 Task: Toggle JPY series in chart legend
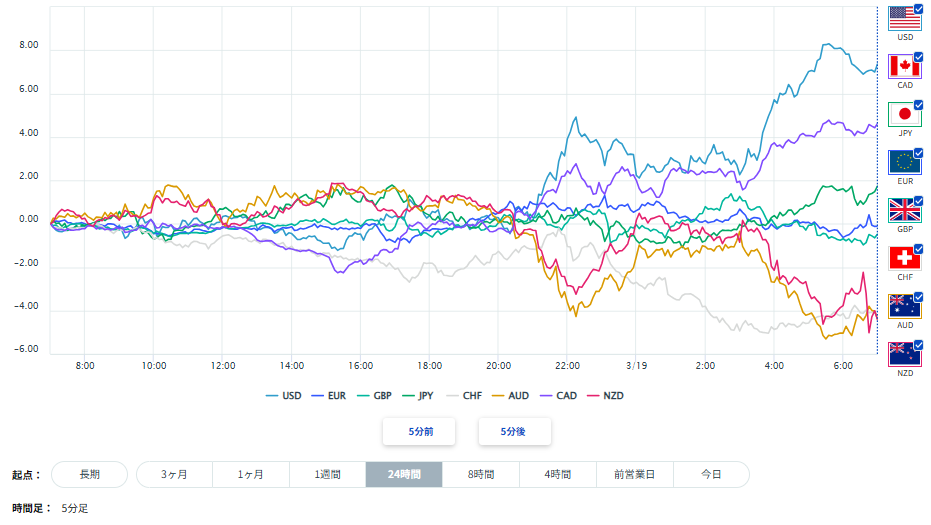418,396
